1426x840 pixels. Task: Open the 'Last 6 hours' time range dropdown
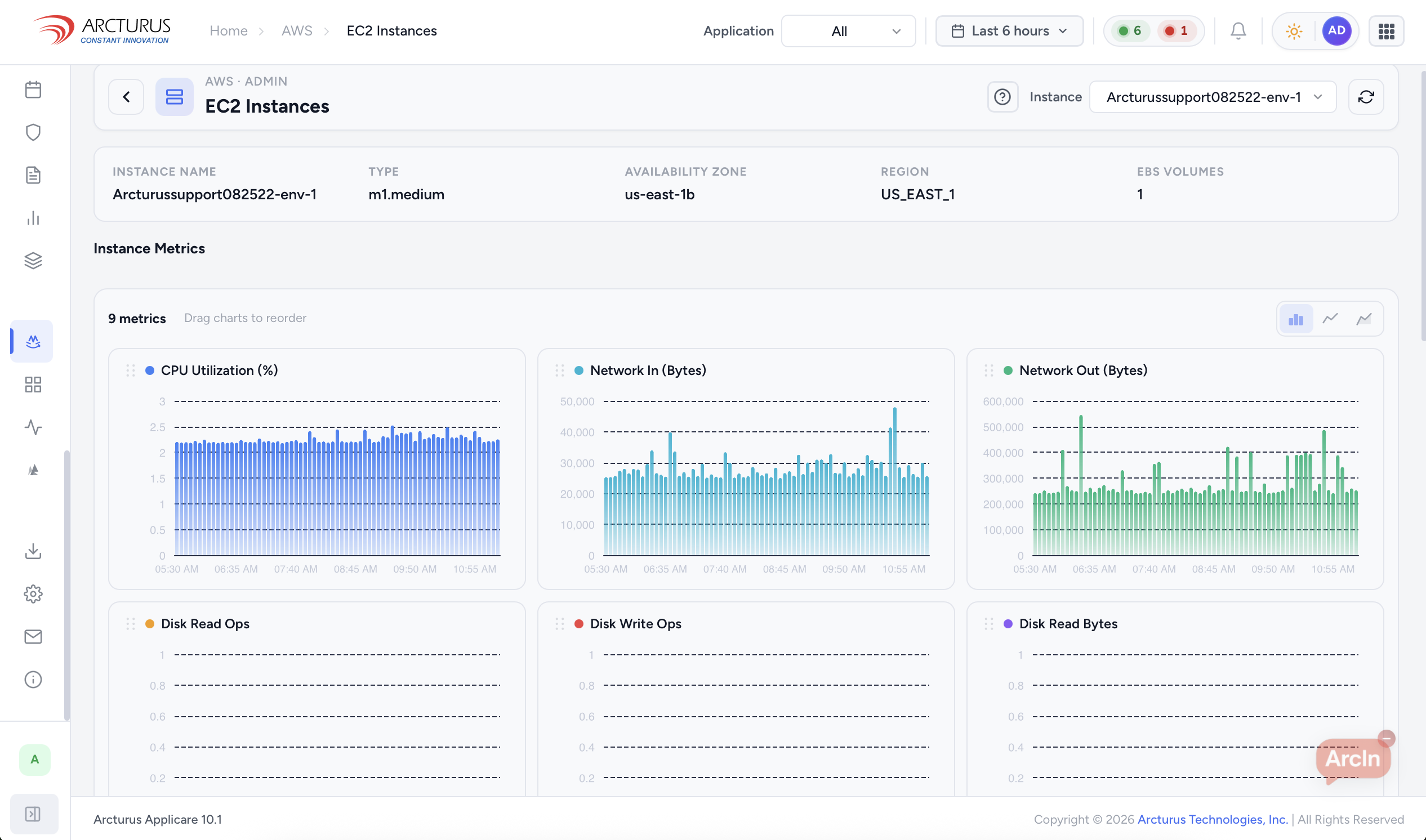tap(1009, 30)
